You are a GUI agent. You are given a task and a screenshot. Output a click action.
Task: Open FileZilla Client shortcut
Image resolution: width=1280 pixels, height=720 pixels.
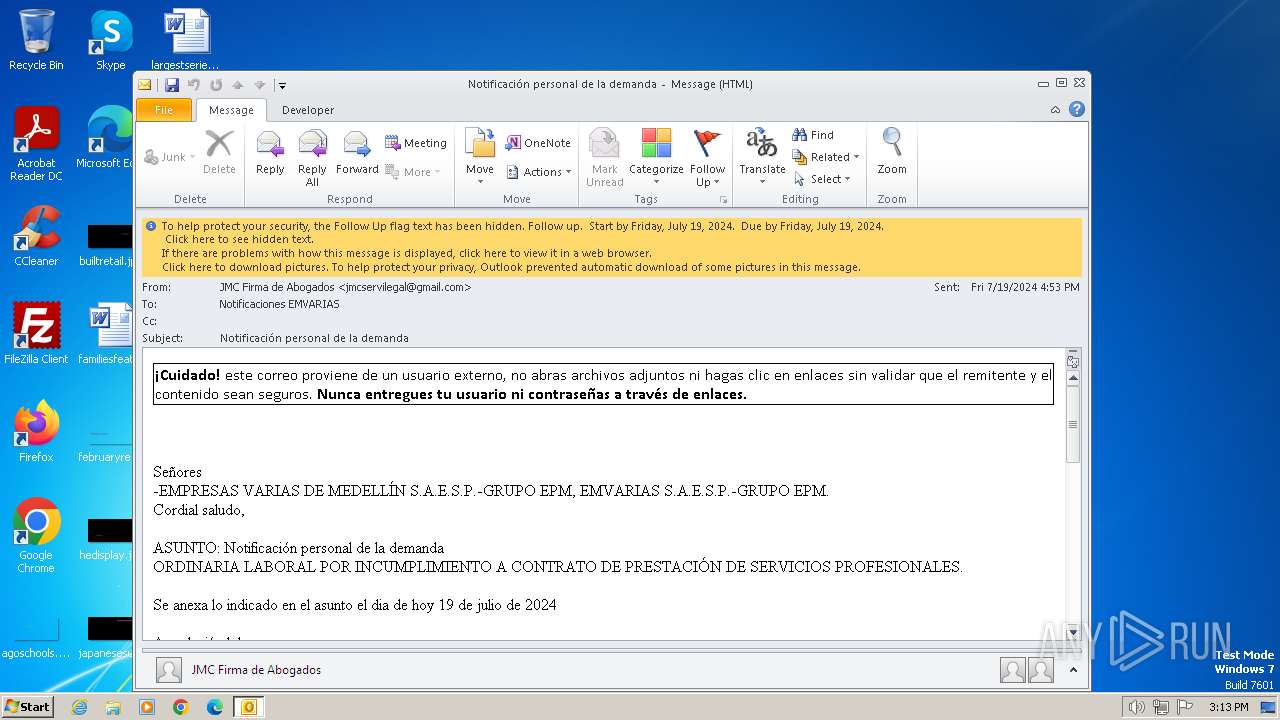point(36,333)
